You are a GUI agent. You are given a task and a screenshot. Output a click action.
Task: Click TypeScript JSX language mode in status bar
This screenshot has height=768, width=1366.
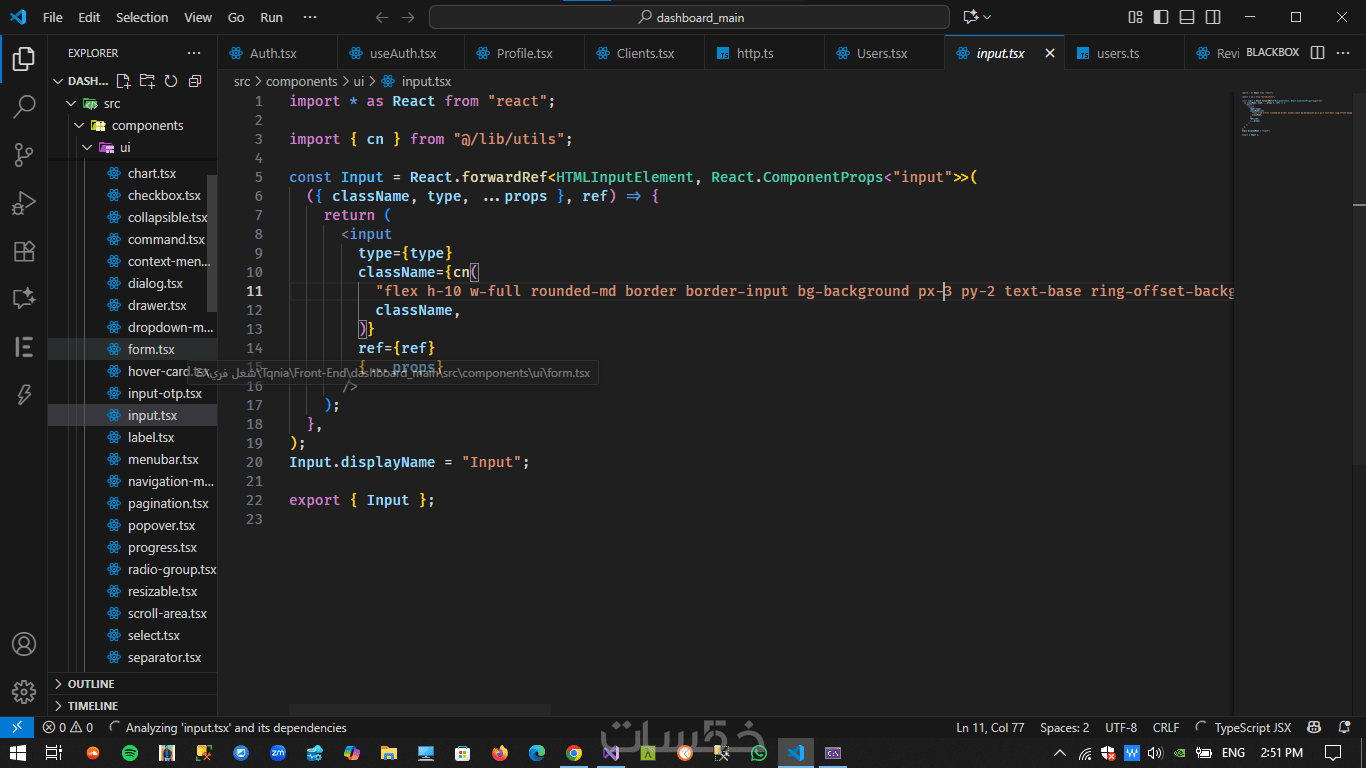pyautogui.click(x=1252, y=727)
